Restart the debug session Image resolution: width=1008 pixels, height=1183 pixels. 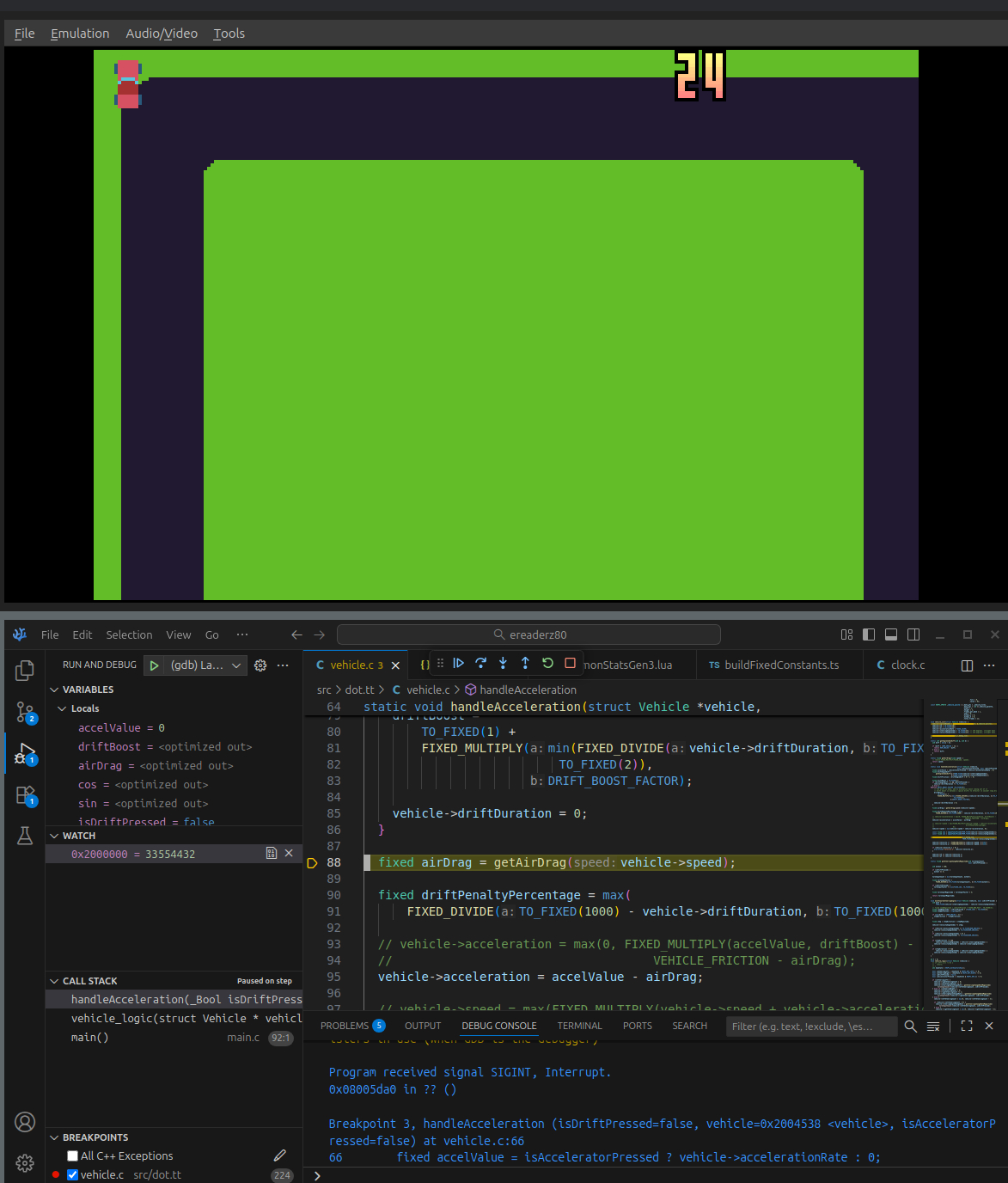tap(547, 663)
